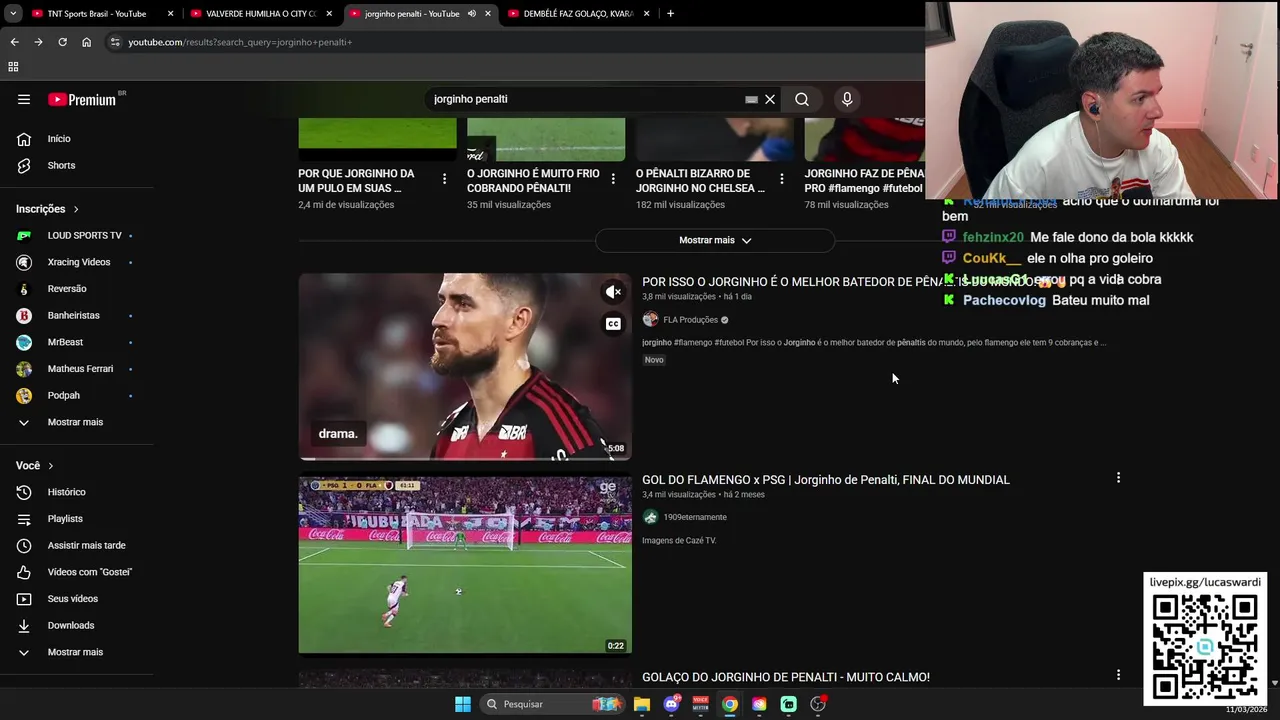Image resolution: width=1280 pixels, height=720 pixels.
Task: Unmute the preview of the Jorginho video
Action: click(x=613, y=292)
